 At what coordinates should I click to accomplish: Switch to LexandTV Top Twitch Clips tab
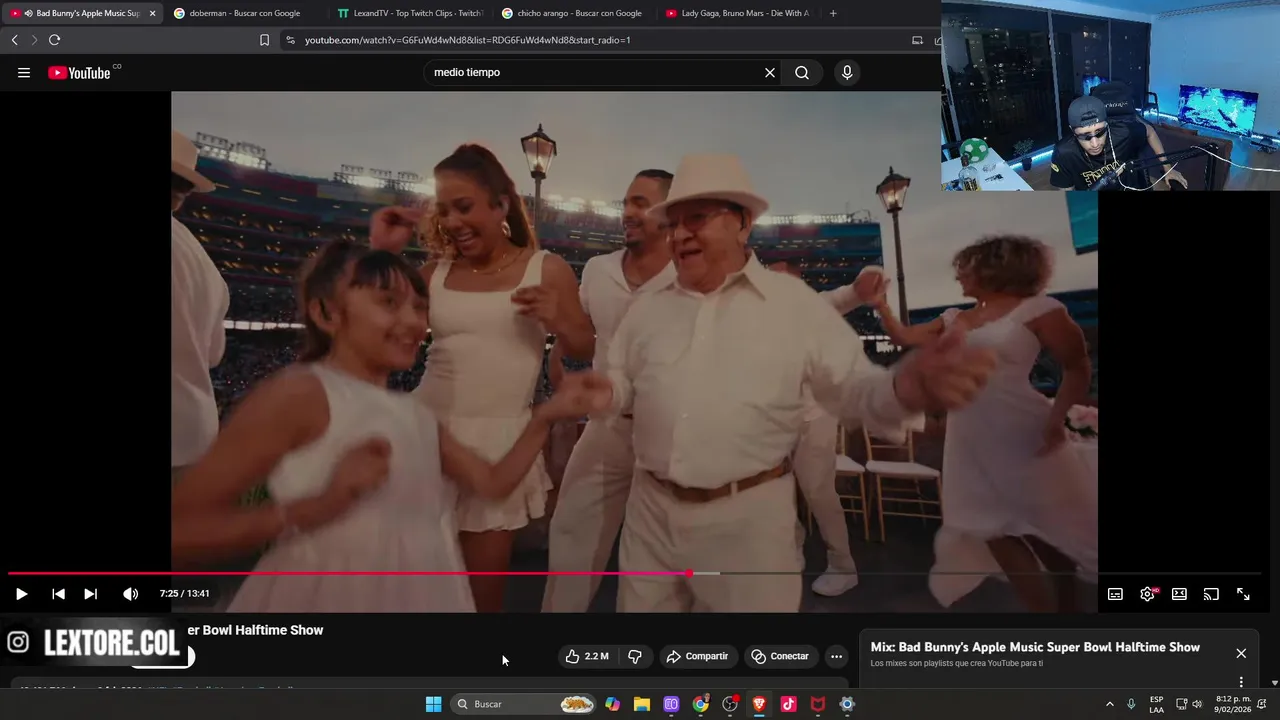410,14
